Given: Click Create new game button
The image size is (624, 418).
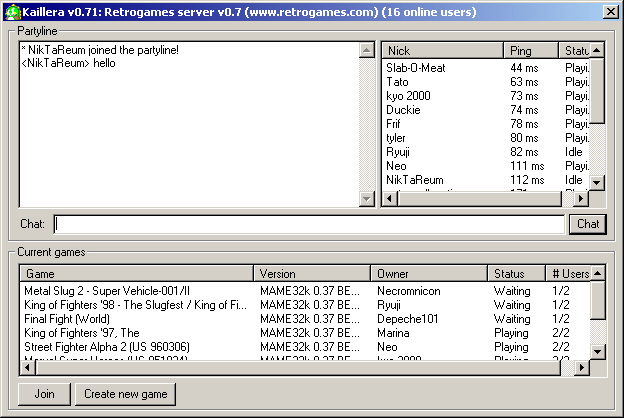Looking at the screenshot, I should [125, 394].
